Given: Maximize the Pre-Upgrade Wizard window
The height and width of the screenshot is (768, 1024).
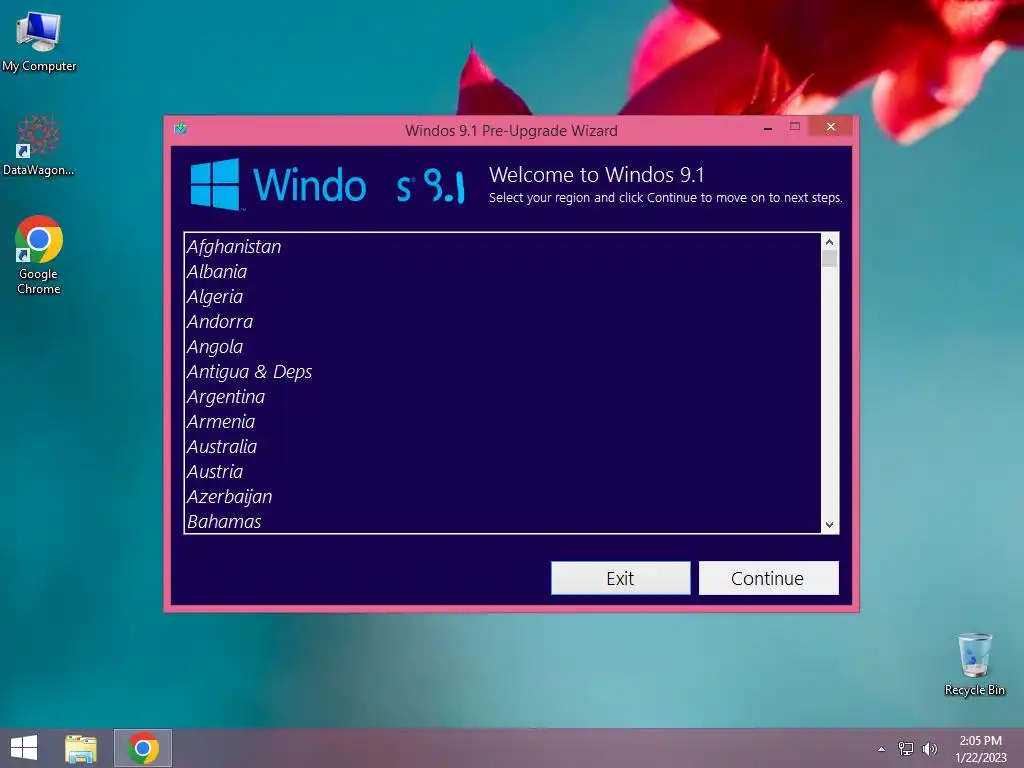Looking at the screenshot, I should click(795, 127).
